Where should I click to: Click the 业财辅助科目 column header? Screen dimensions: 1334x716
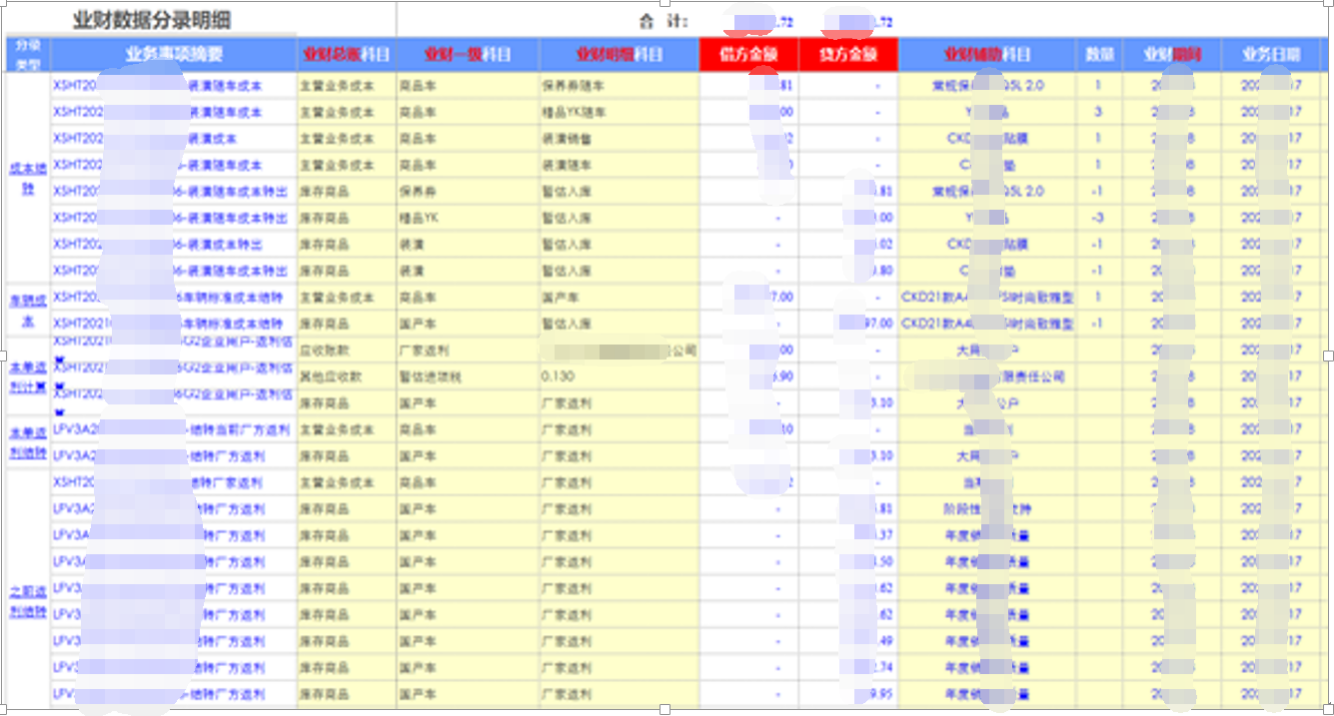987,55
